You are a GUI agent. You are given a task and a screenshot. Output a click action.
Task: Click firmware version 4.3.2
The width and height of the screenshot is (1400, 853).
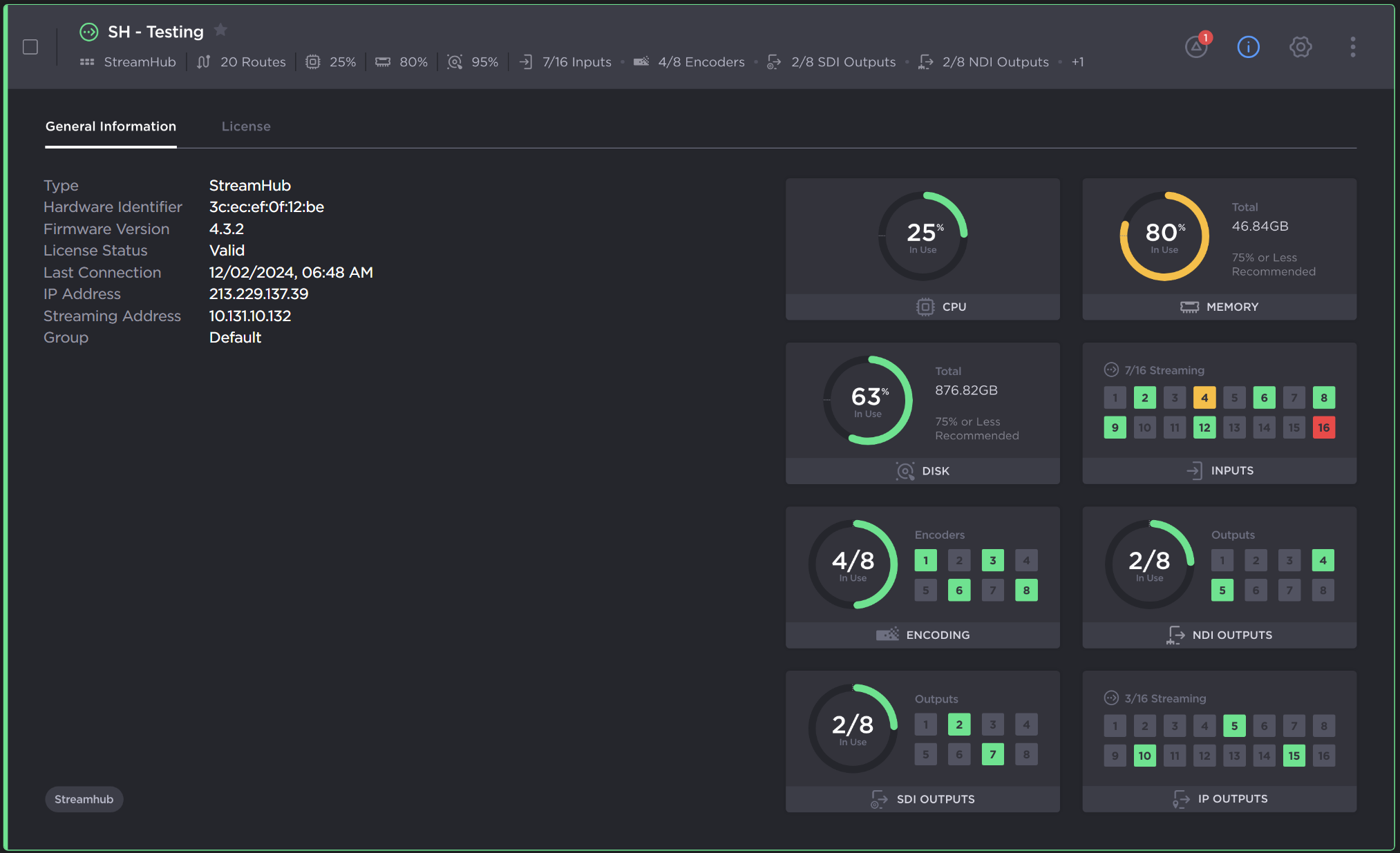point(227,229)
